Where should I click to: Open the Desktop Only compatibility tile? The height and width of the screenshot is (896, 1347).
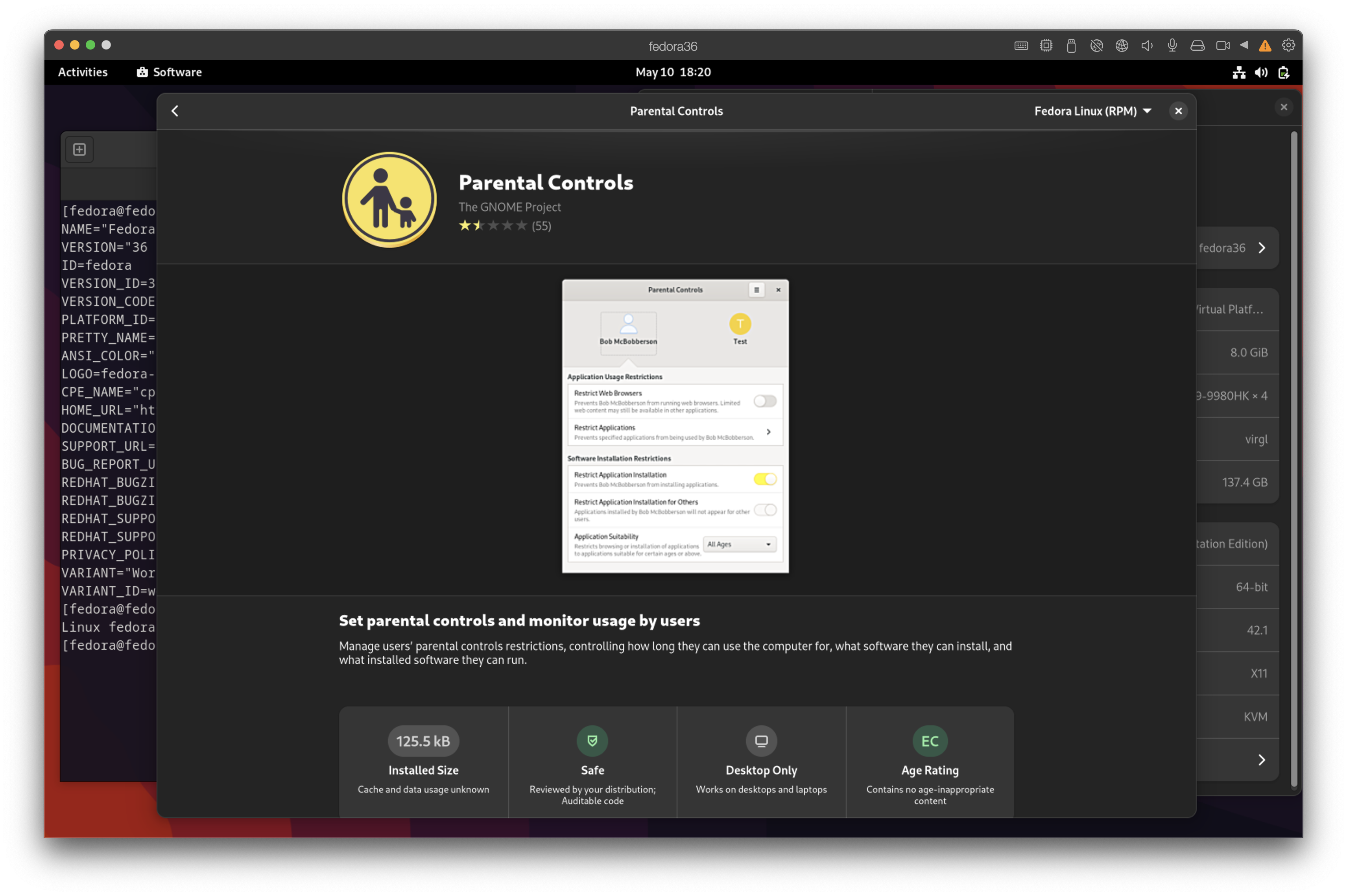coord(761,762)
